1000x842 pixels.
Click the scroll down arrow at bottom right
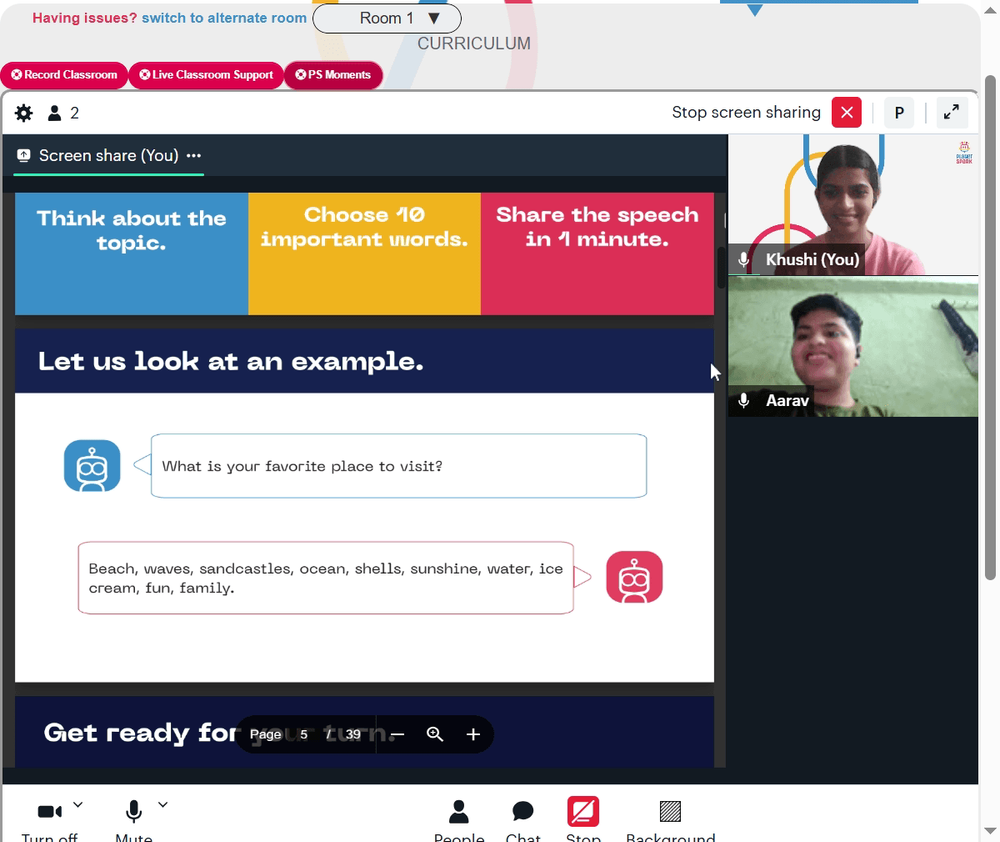tap(990, 831)
